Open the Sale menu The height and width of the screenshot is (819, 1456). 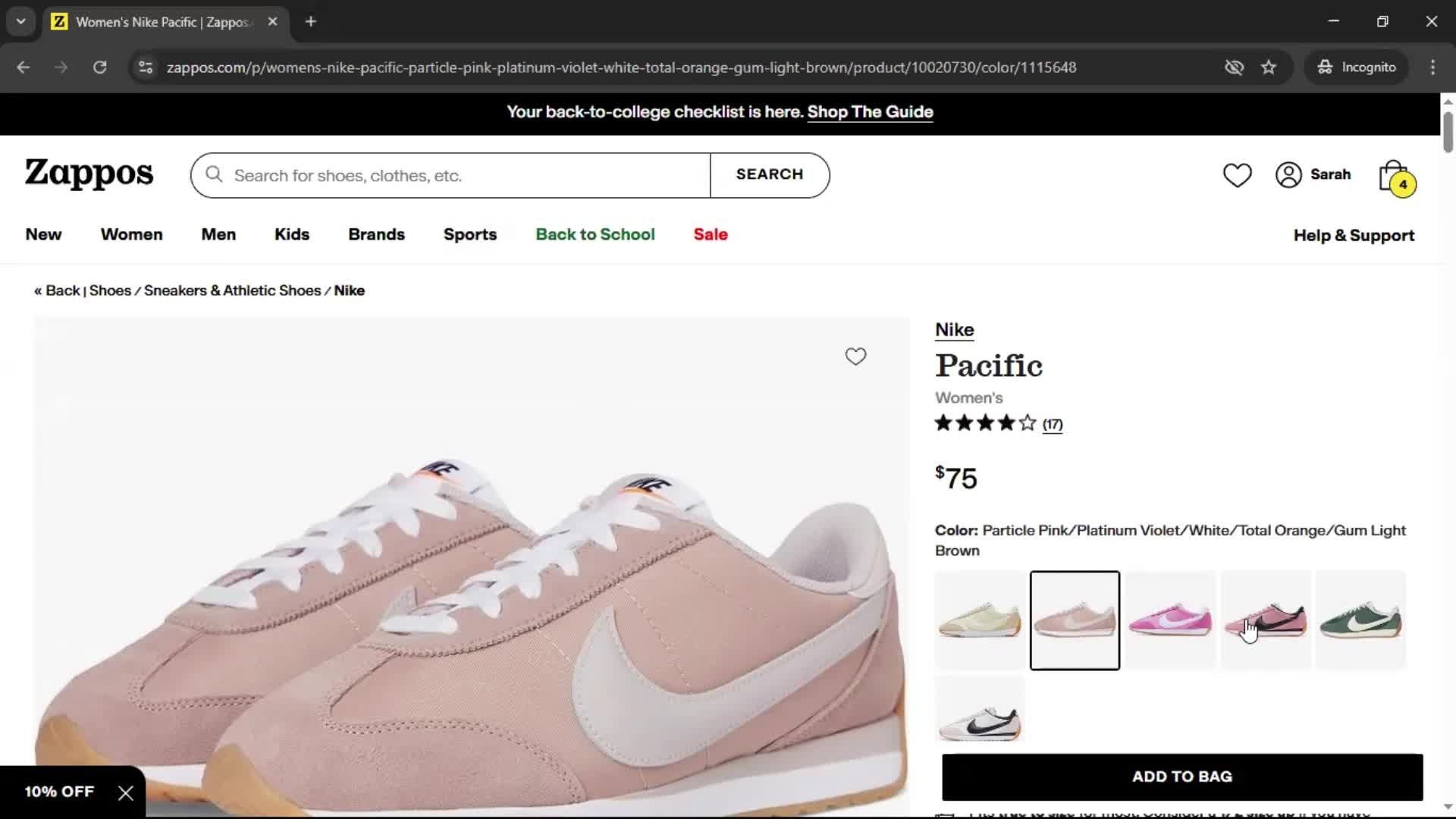711,235
